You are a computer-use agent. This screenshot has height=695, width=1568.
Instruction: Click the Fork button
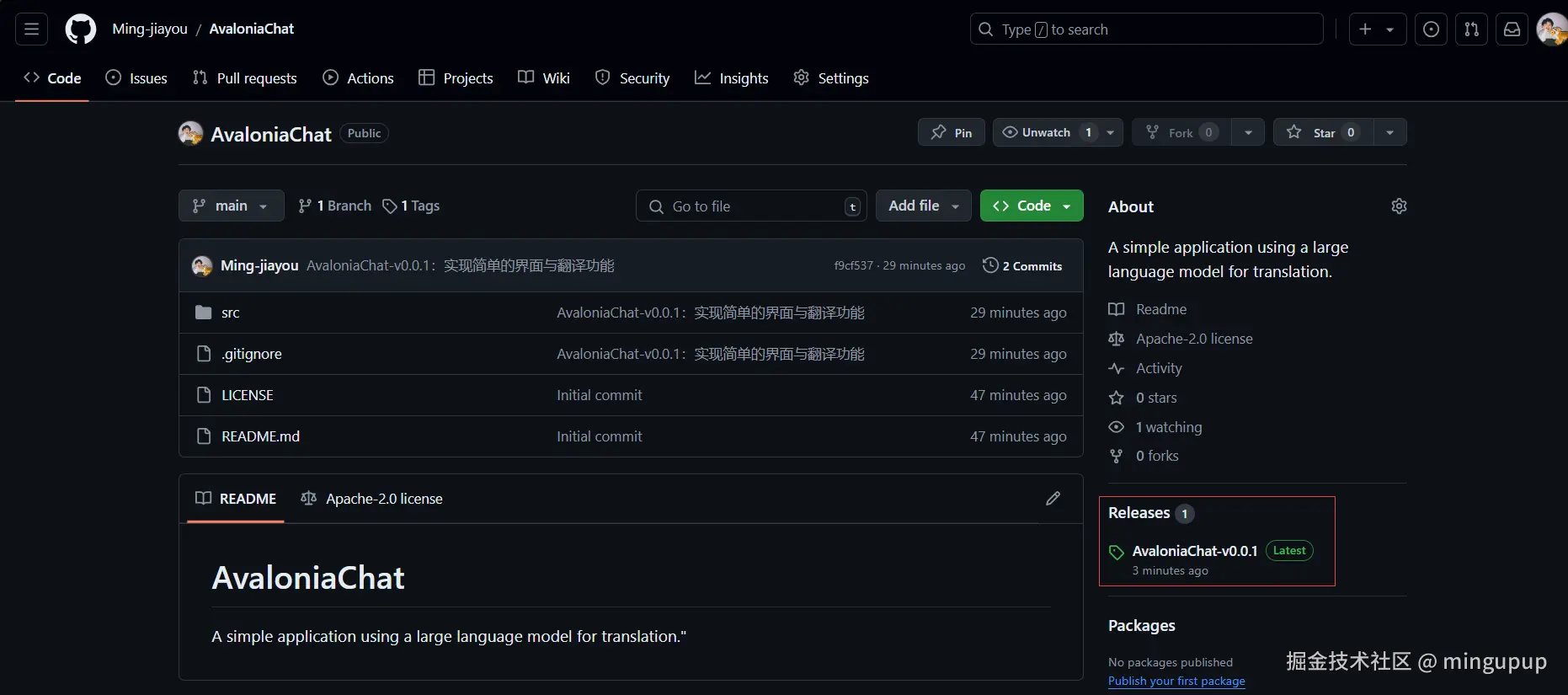1181,132
